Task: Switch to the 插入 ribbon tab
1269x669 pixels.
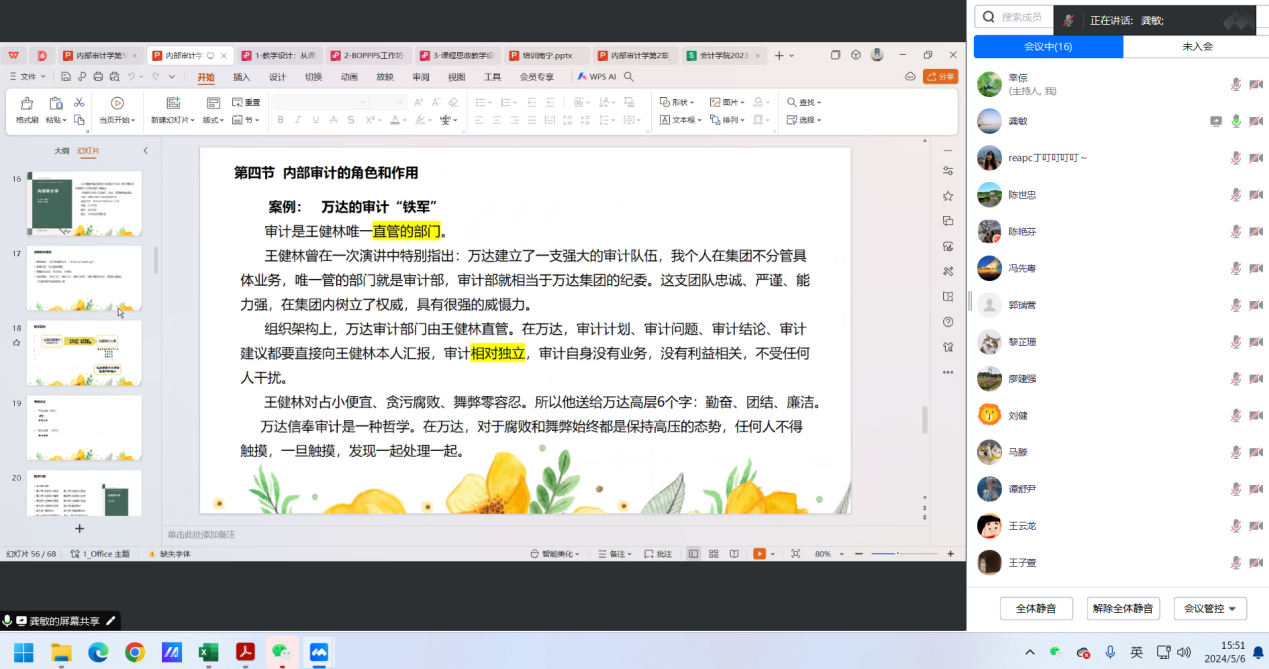Action: (x=242, y=77)
